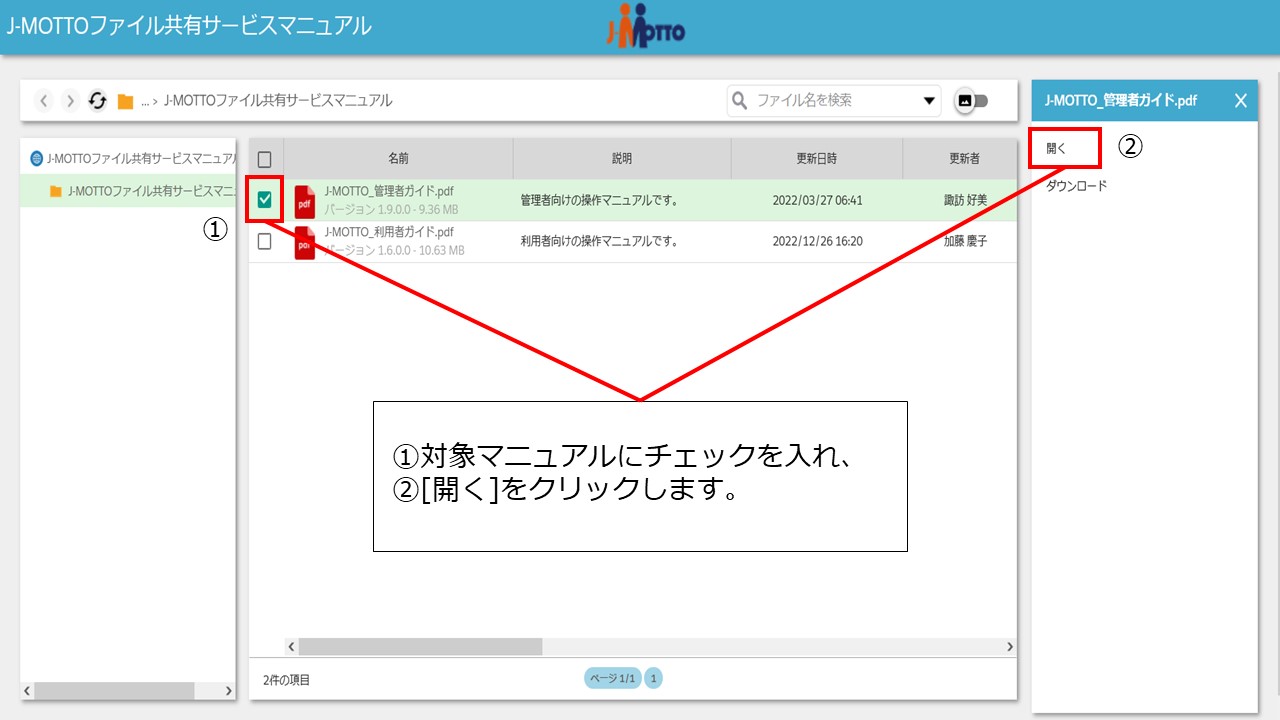Click into the ファイル名を検索 search field
Screen dimensions: 1280x720
(x=835, y=100)
